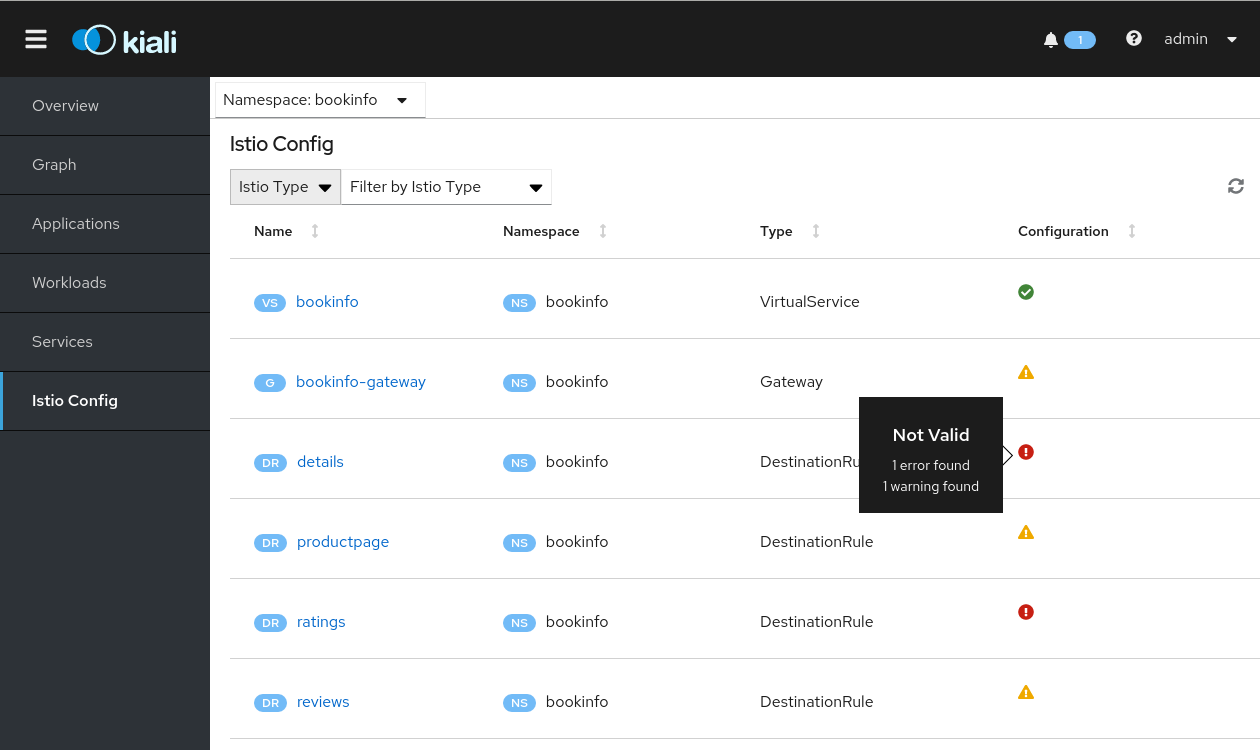The width and height of the screenshot is (1260, 750).
Task: Click the red error icon for ratings
Action: (1026, 612)
